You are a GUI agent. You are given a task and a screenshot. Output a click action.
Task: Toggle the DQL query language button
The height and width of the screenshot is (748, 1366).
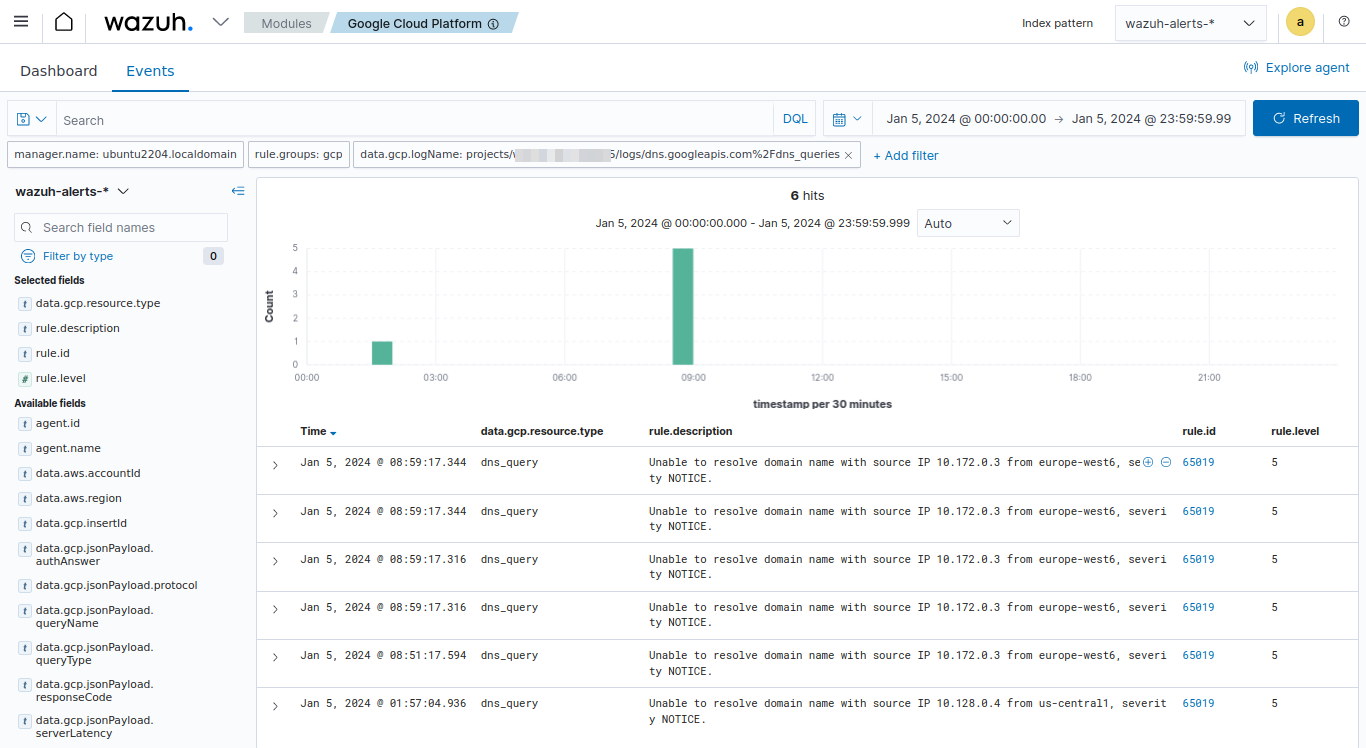coord(795,119)
